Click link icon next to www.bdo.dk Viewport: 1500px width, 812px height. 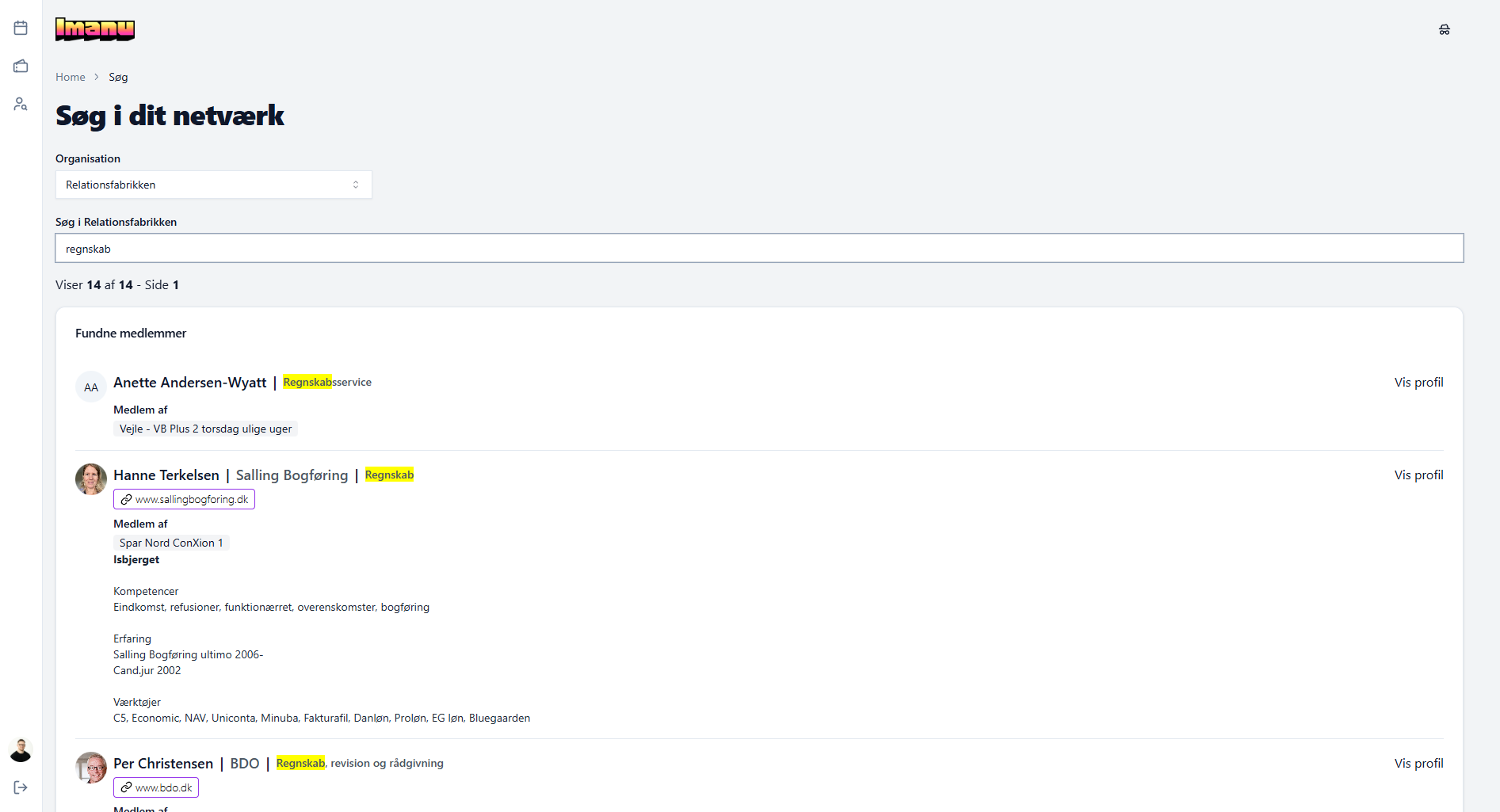(126, 787)
